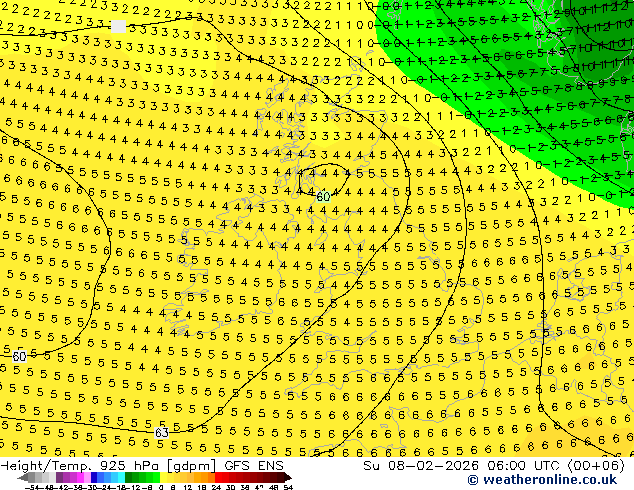
Task: Click the 54 legend scale value
Action: [288, 487]
